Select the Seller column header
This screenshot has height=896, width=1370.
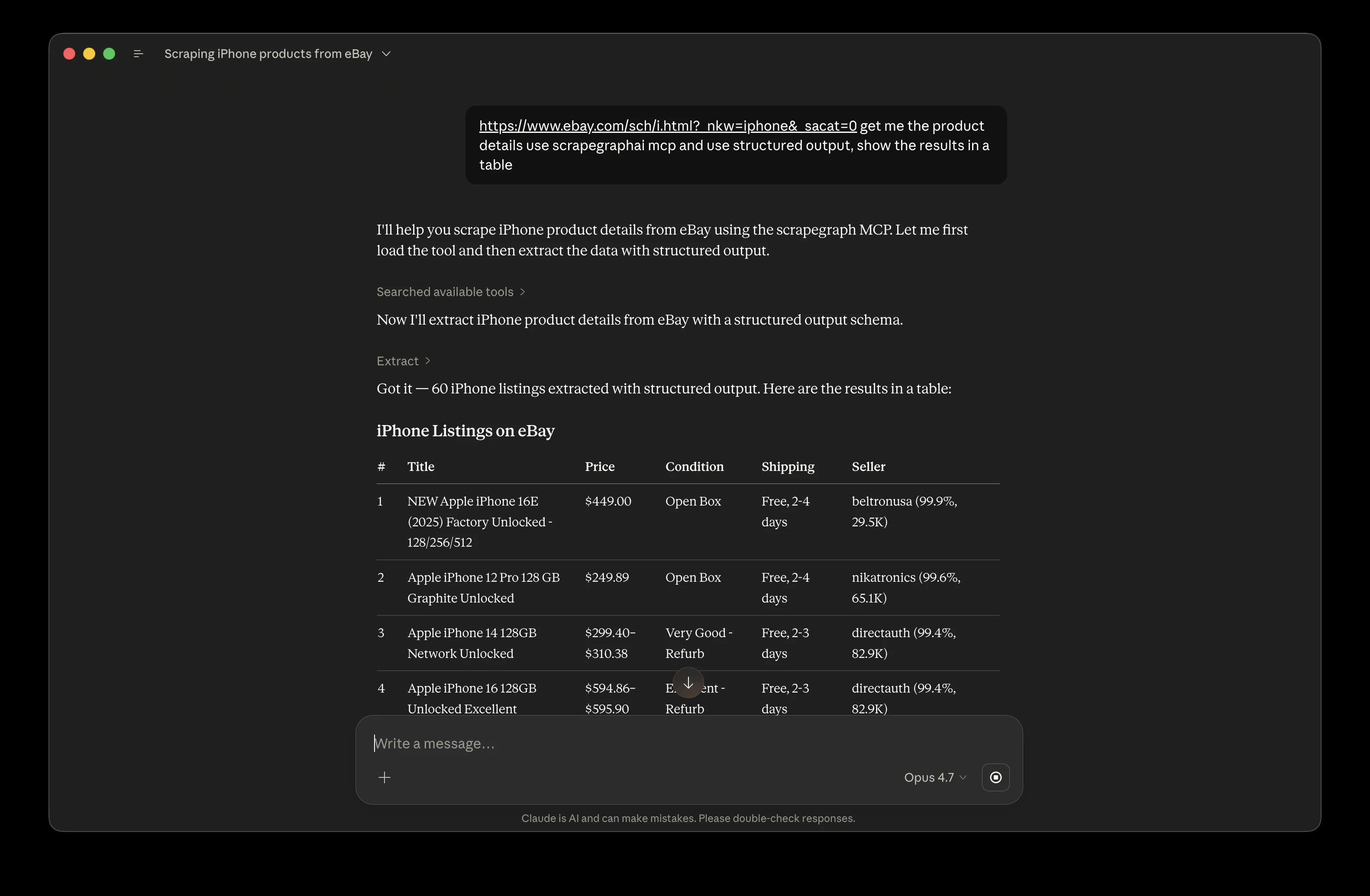(868, 466)
